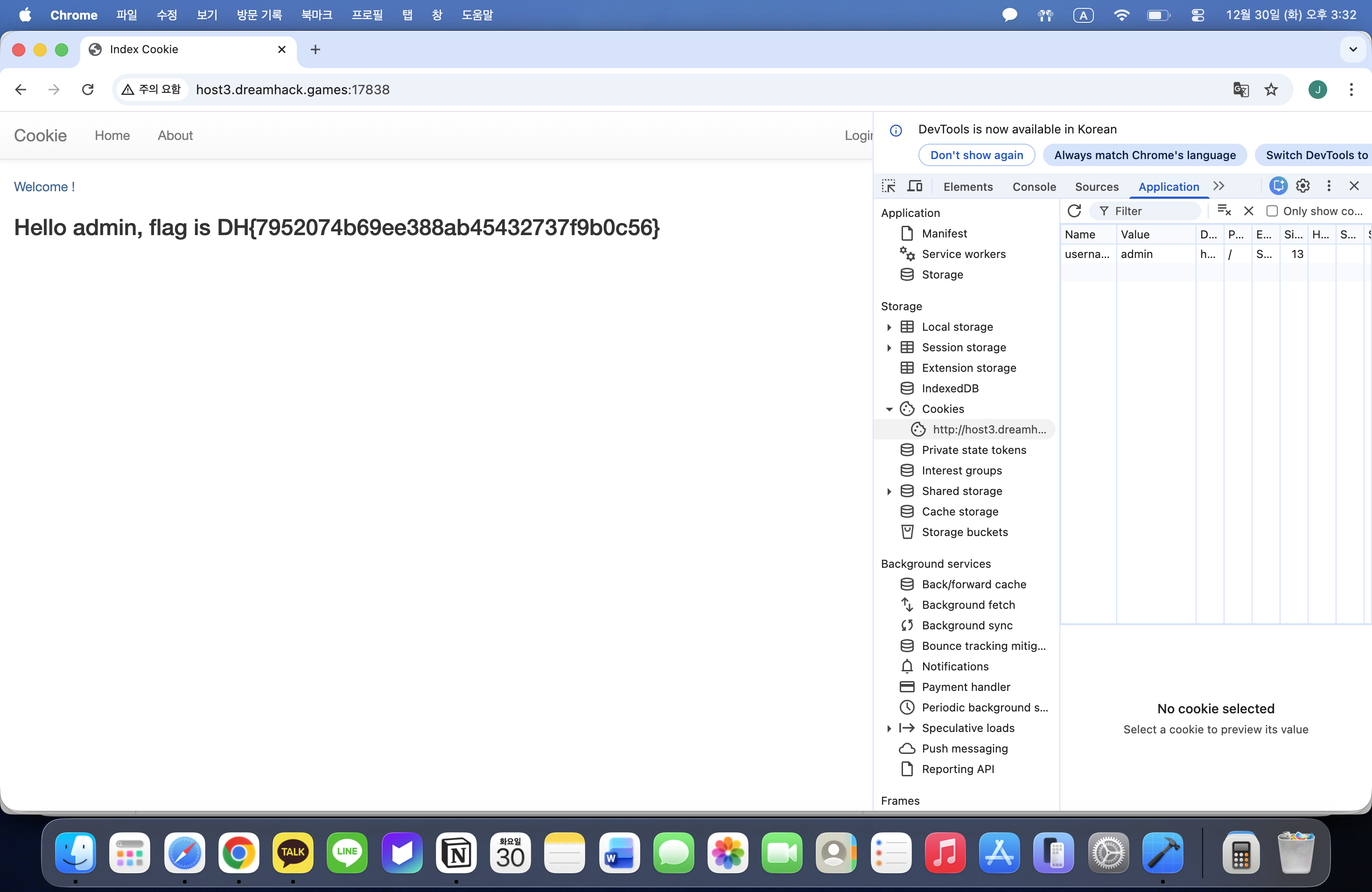Show more DevTools tabs chevron

click(1218, 186)
